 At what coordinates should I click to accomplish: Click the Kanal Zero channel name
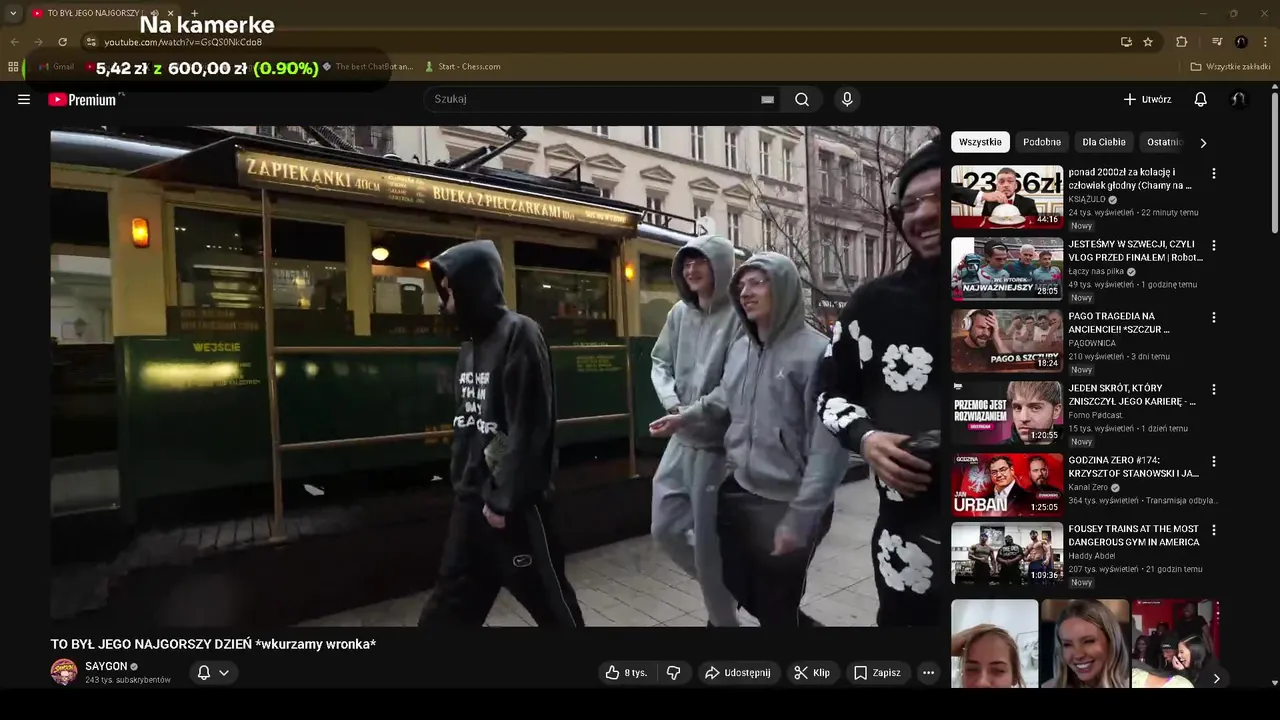[x=1088, y=487]
